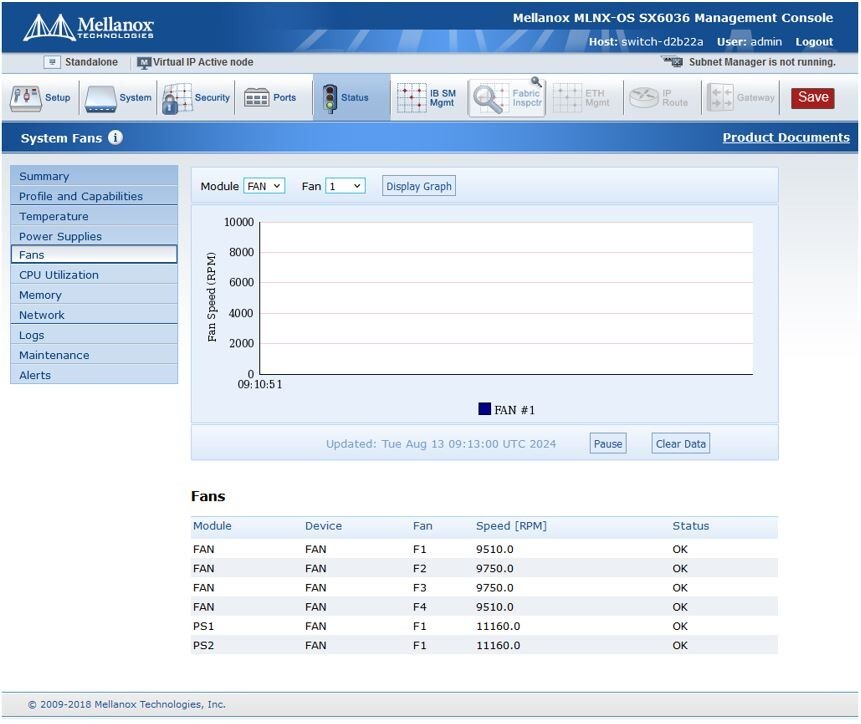Click the copyright Mellanox Technologies text
The height and width of the screenshot is (724, 861).
127,704
